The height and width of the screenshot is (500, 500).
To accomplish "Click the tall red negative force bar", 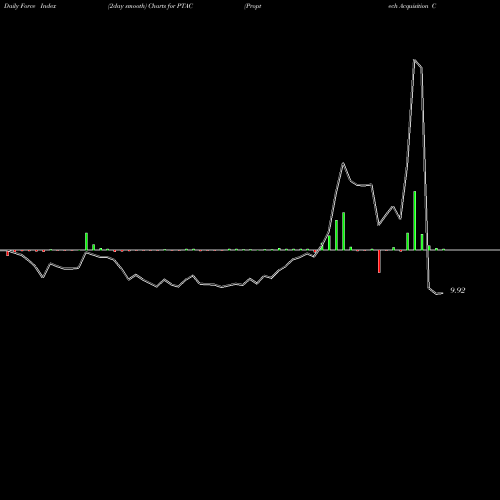I will click(x=379, y=261).
